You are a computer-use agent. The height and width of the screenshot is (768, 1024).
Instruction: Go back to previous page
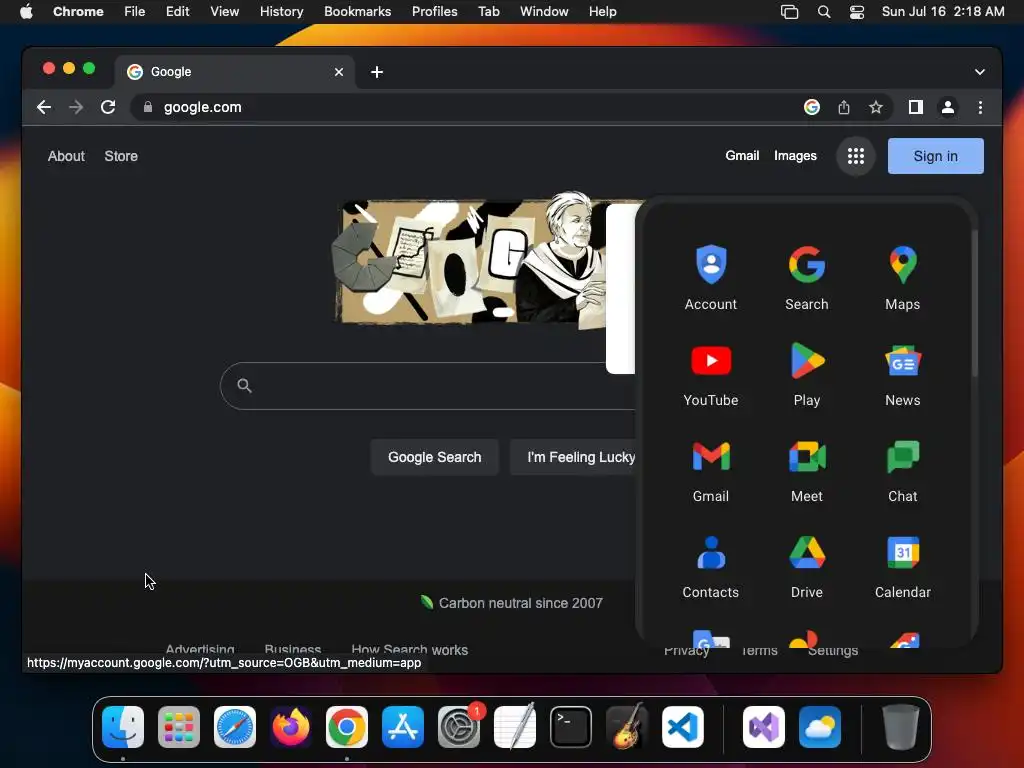coord(44,107)
